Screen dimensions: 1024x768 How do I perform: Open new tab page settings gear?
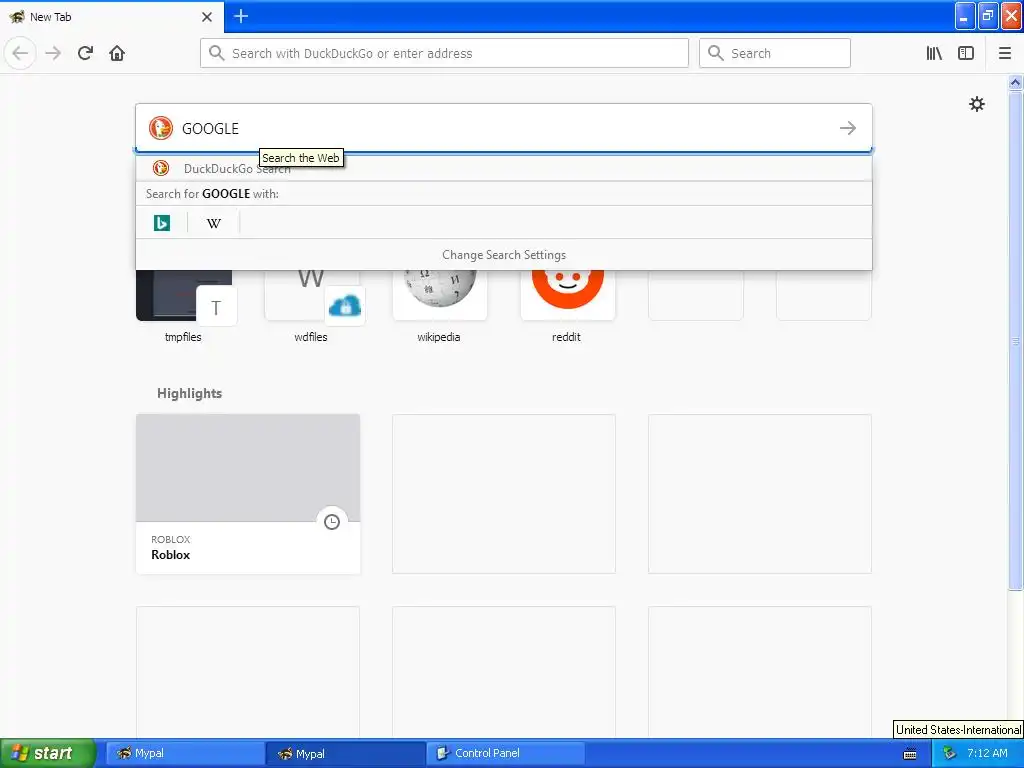coord(976,104)
